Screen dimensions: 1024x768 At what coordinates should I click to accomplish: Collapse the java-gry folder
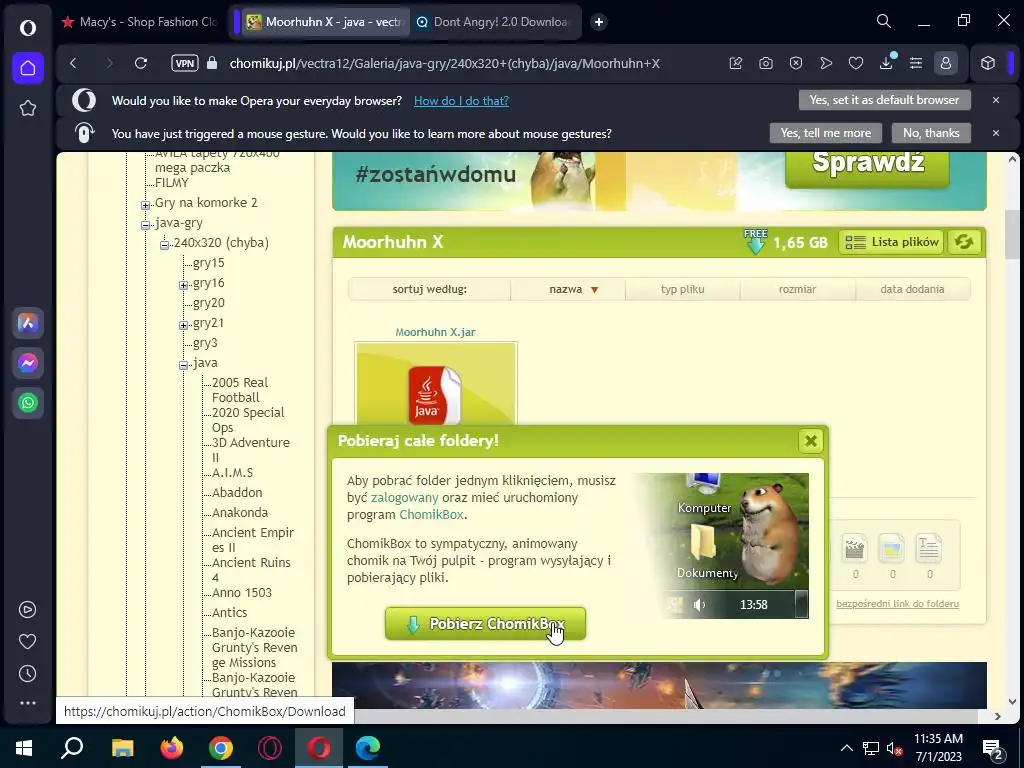click(x=146, y=225)
